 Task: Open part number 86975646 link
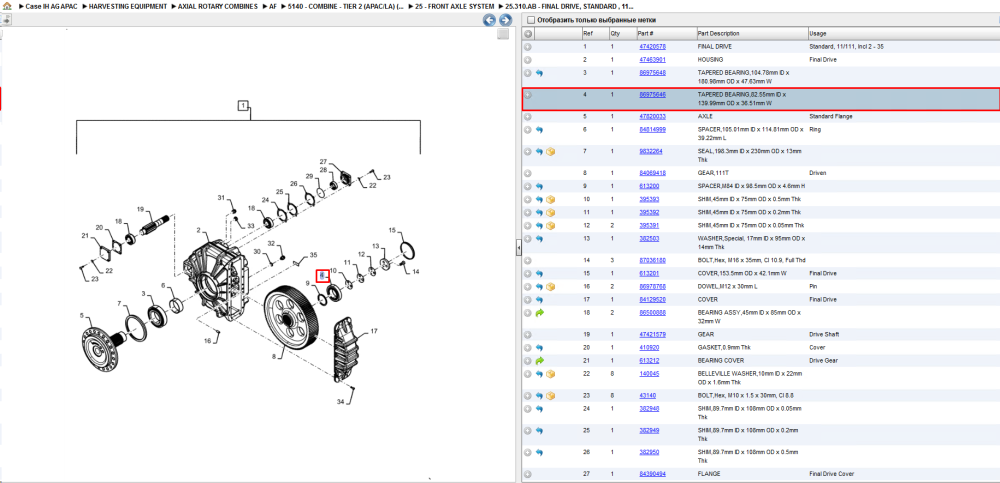[652, 94]
